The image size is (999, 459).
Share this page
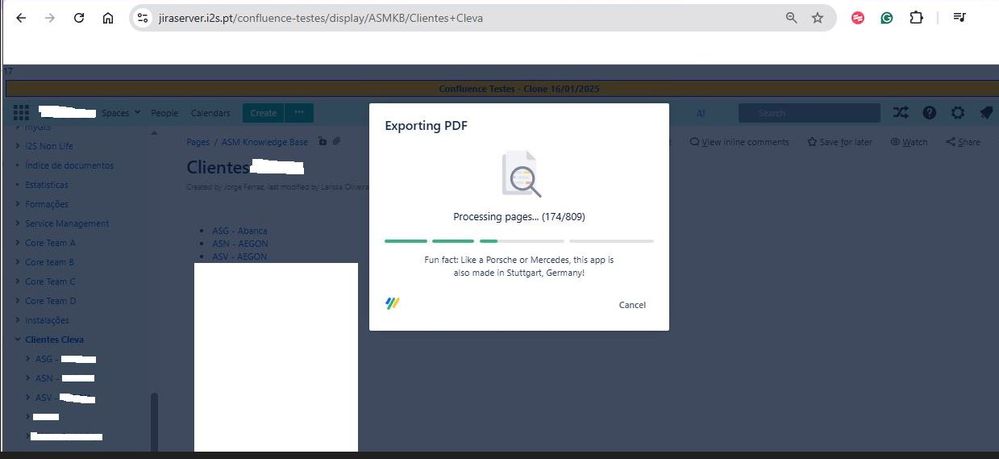click(x=963, y=142)
